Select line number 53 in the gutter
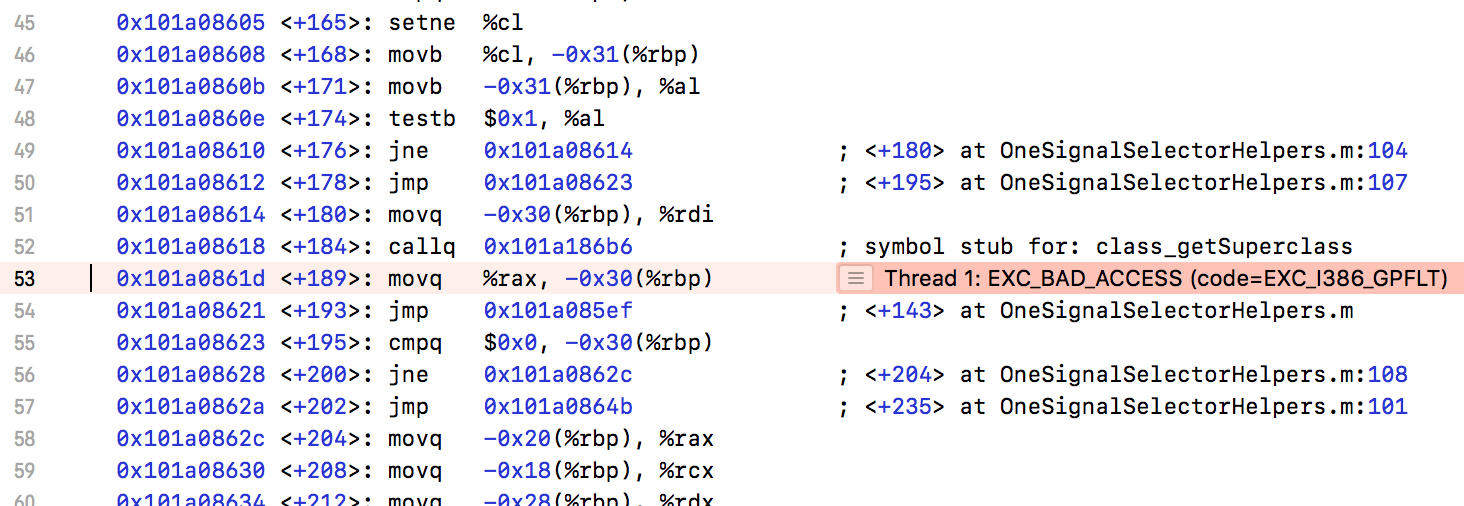 click(25, 278)
